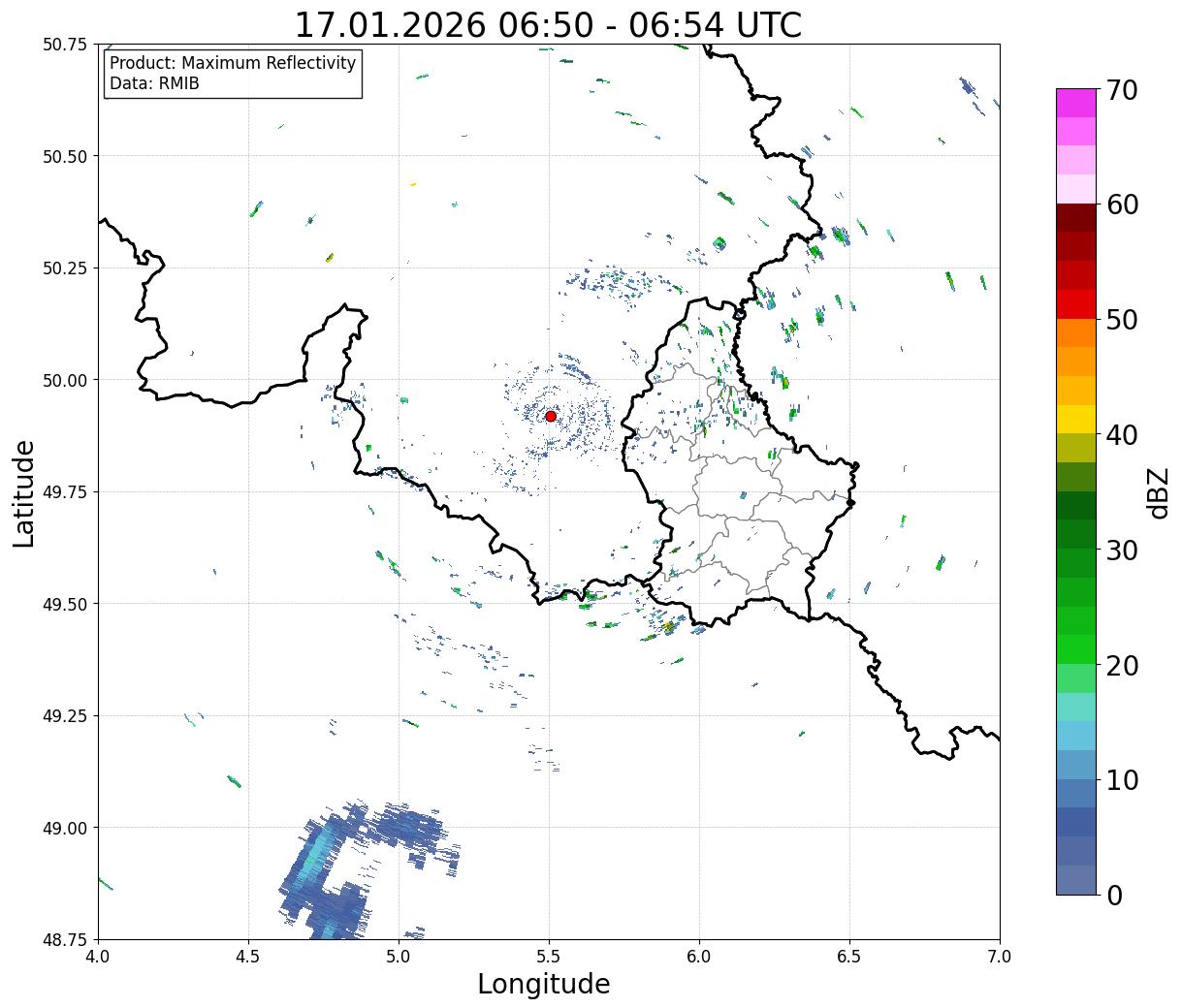Image resolution: width=1182 pixels, height=1008 pixels.
Task: Click the colorbar tick label 50
Action: [x=1122, y=320]
